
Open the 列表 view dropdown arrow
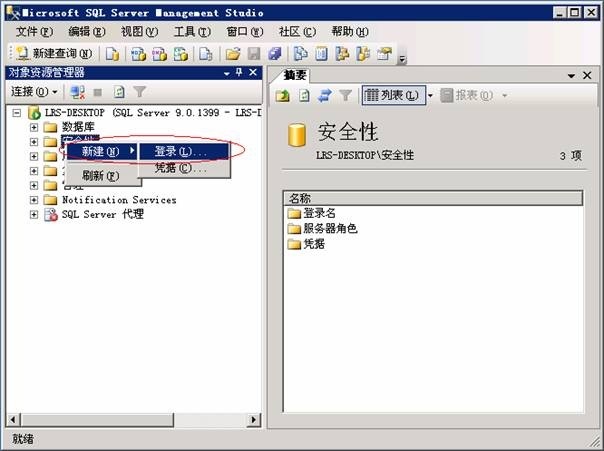(x=430, y=95)
